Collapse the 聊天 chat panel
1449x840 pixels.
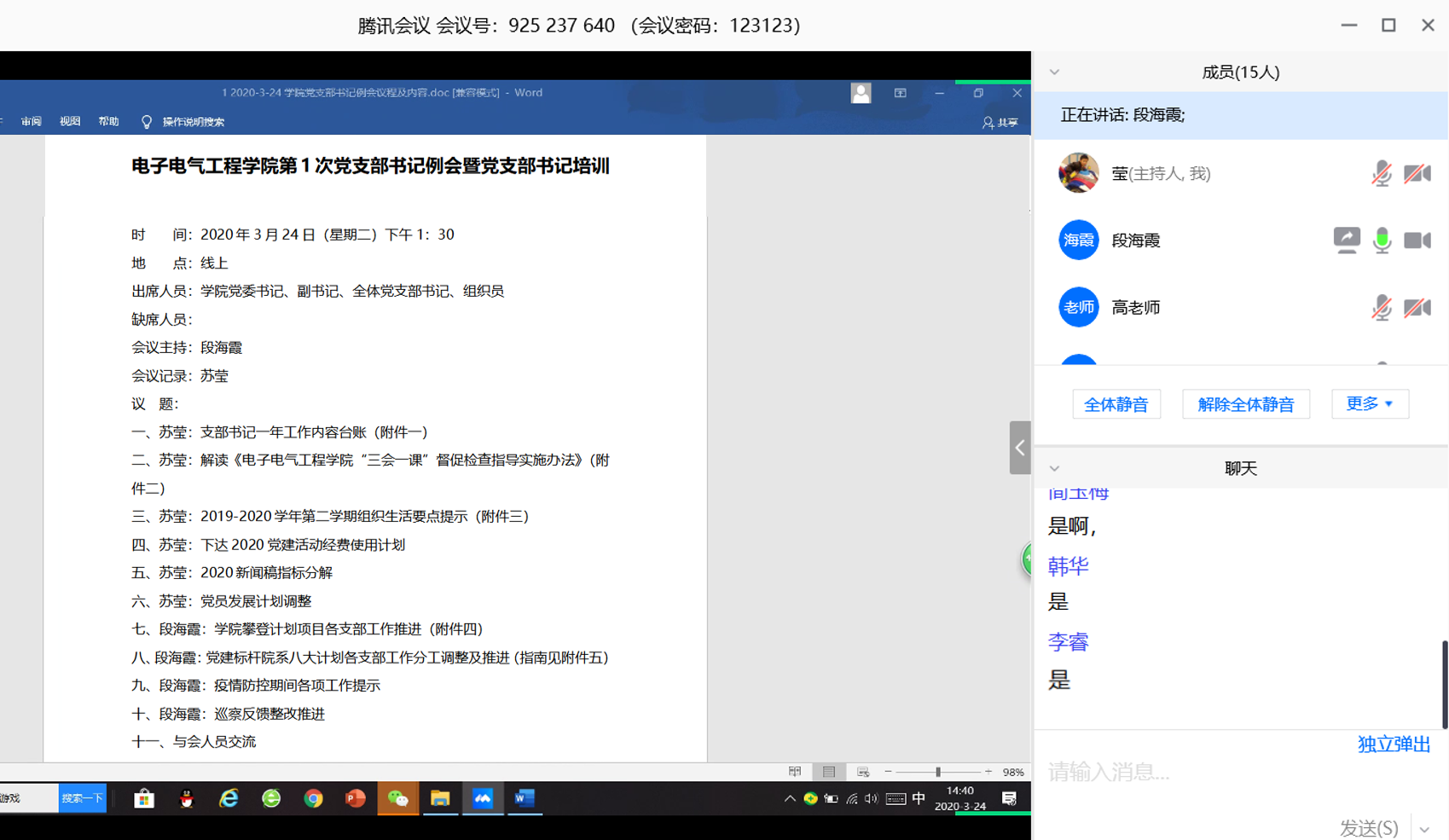point(1055,468)
